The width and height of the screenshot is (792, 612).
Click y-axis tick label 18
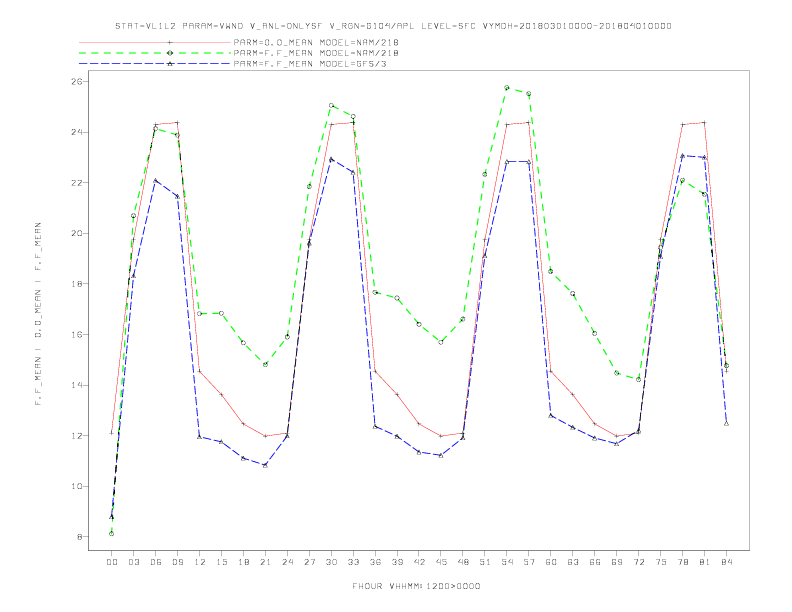pos(79,284)
